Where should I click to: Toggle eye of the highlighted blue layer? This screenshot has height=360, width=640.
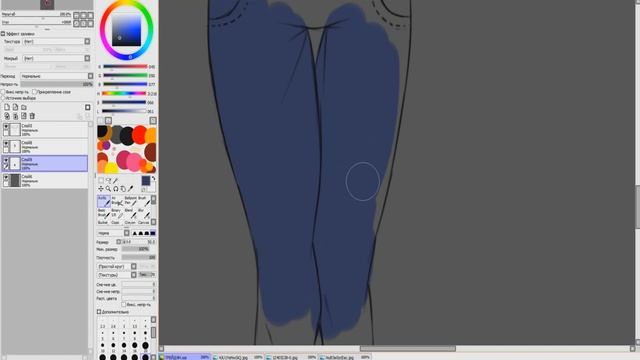[x=6, y=161]
